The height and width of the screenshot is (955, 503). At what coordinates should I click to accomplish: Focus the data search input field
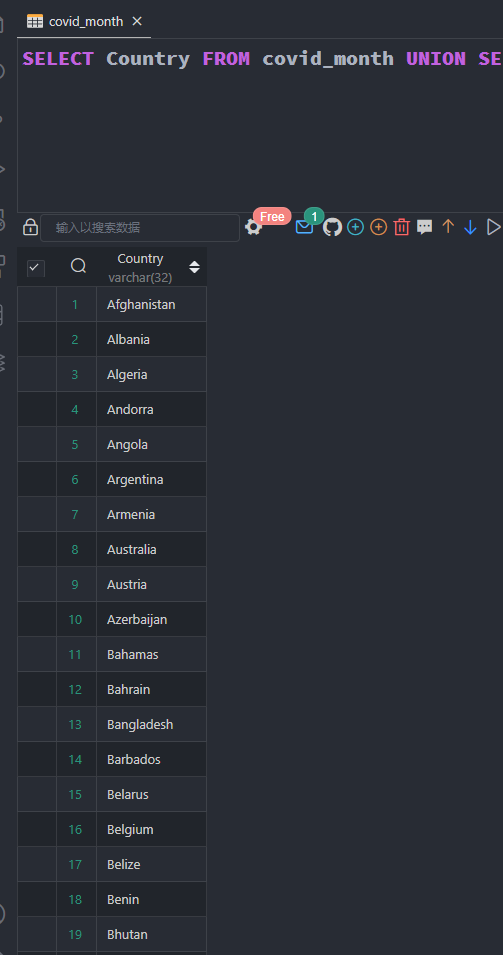[140, 228]
